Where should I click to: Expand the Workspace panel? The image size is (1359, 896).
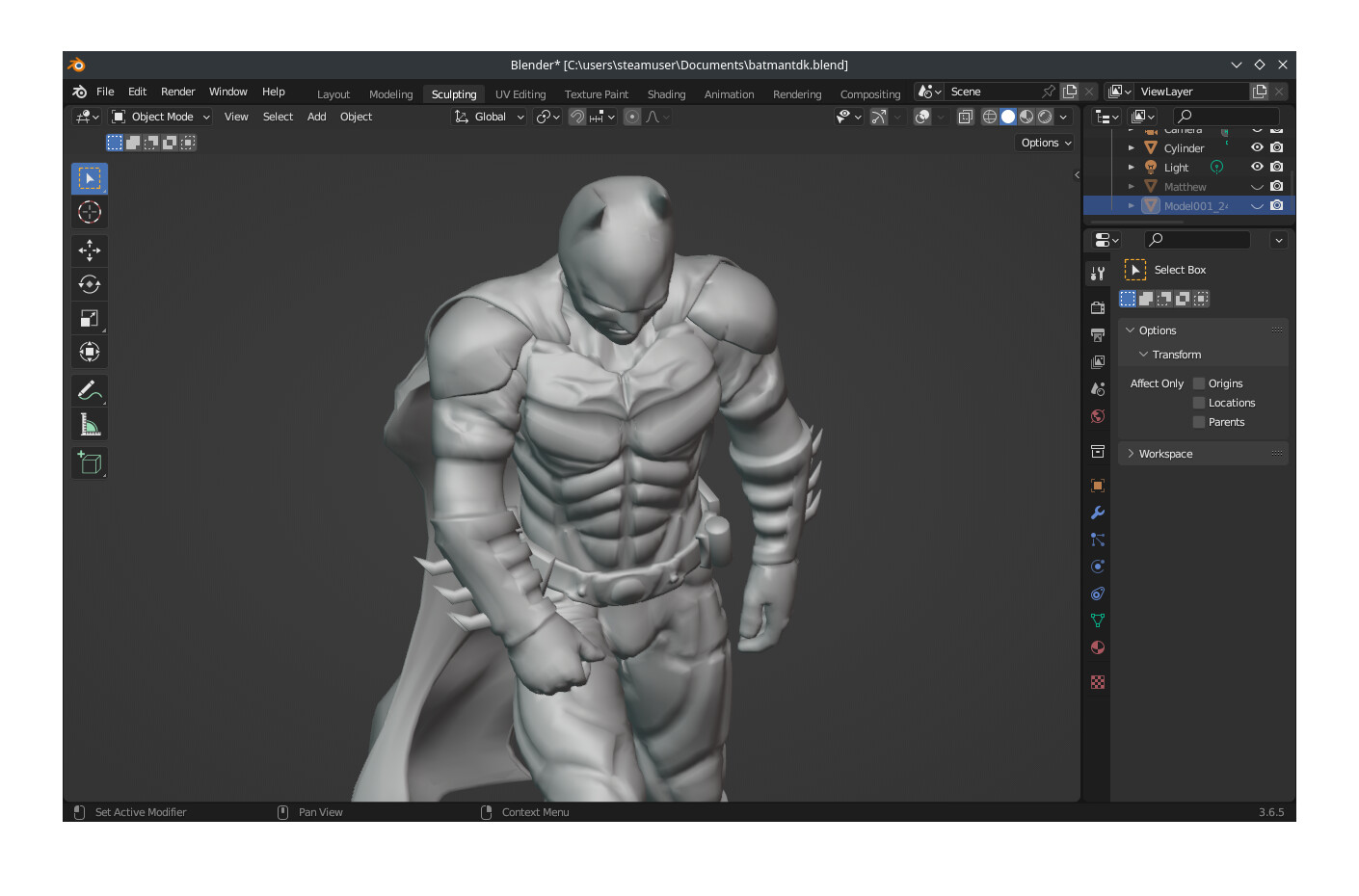click(x=1131, y=454)
